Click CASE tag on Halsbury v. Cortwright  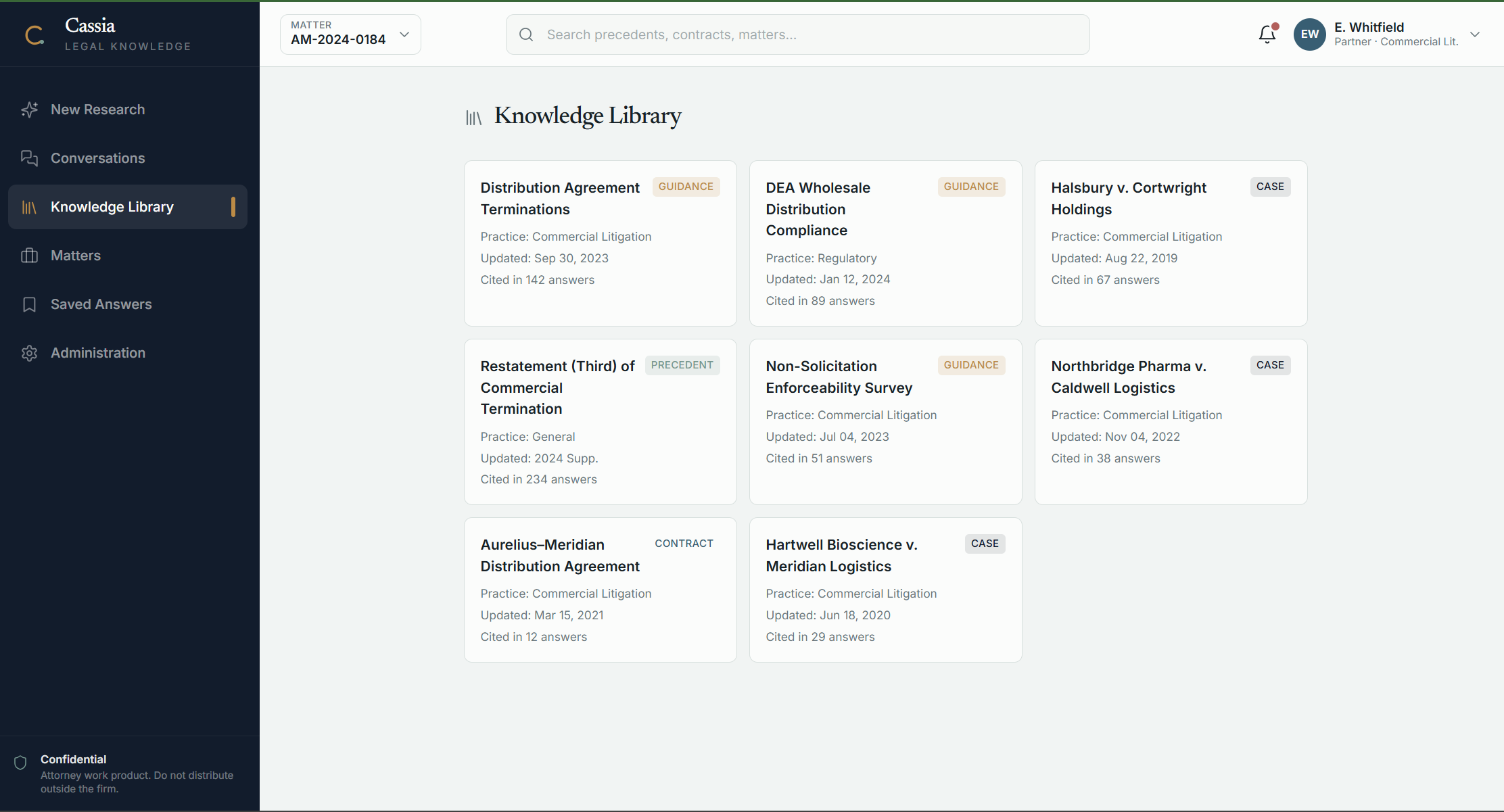(x=1270, y=187)
